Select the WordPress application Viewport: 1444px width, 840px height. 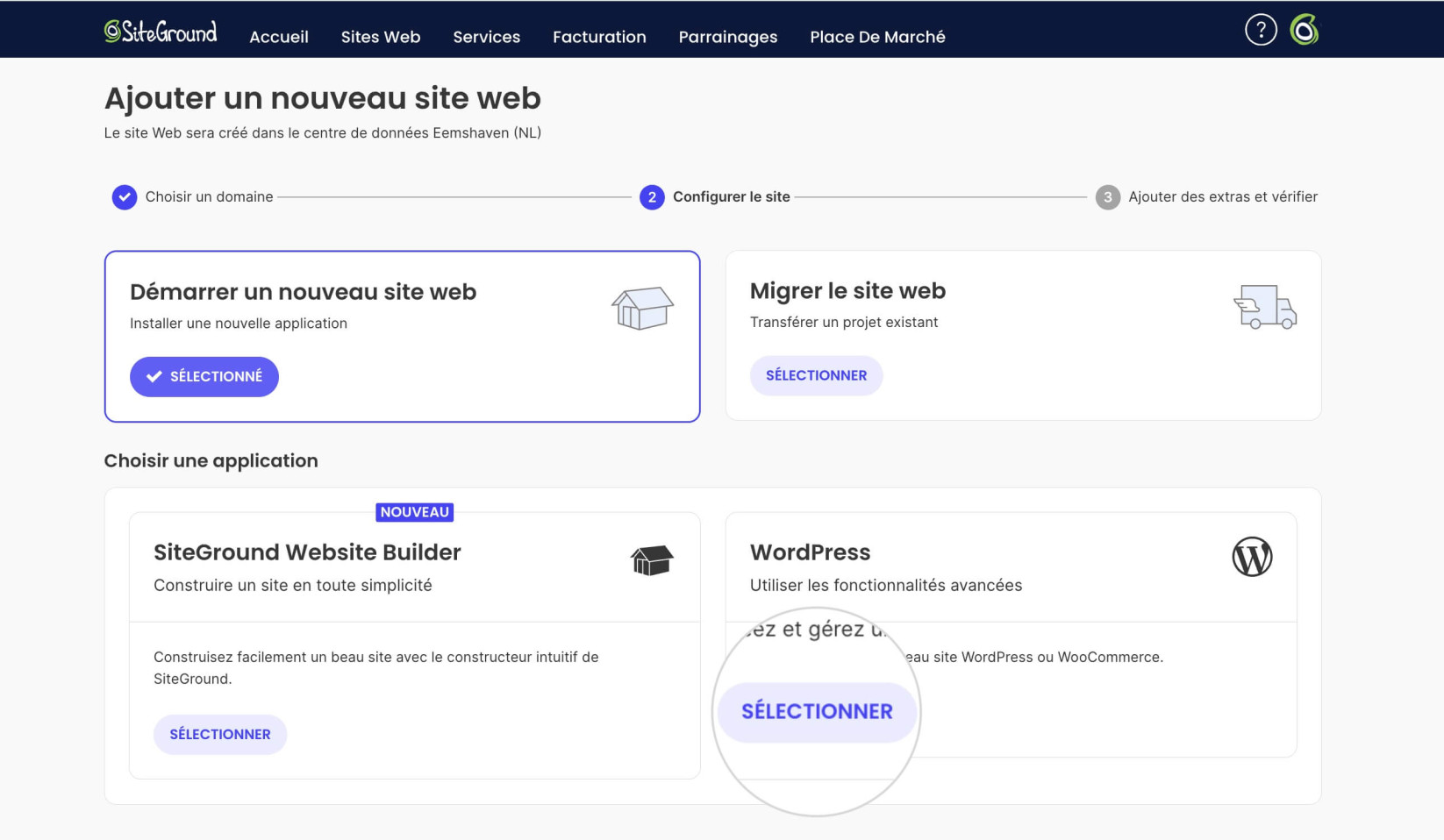tap(817, 712)
